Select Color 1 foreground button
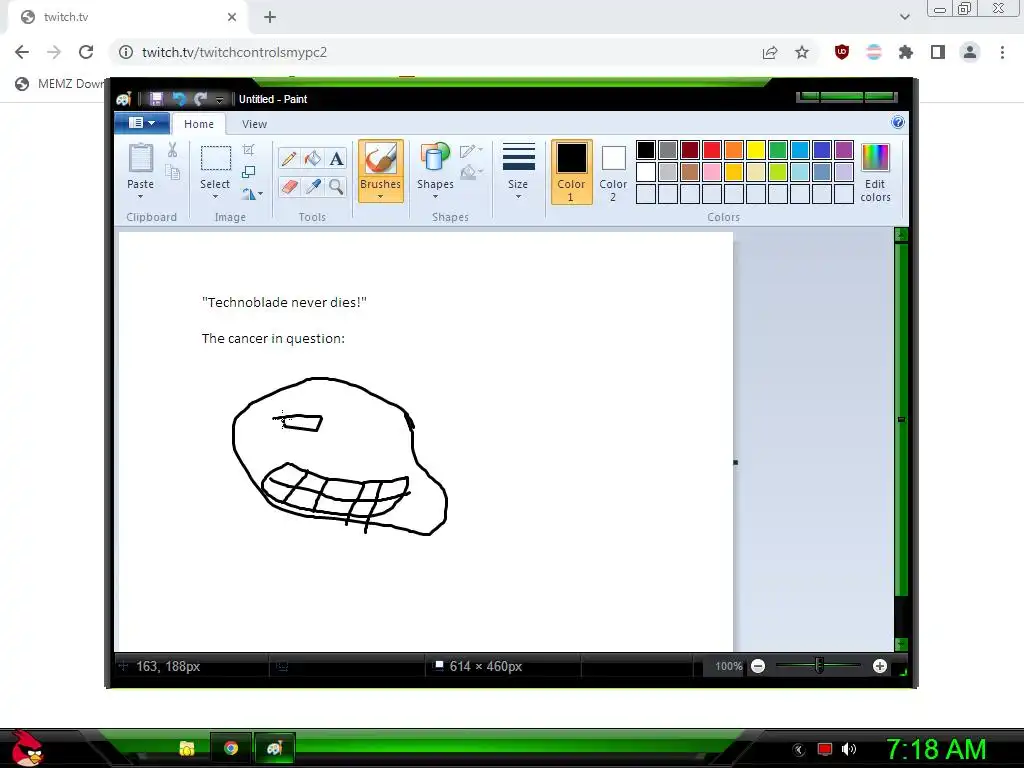 (571, 172)
